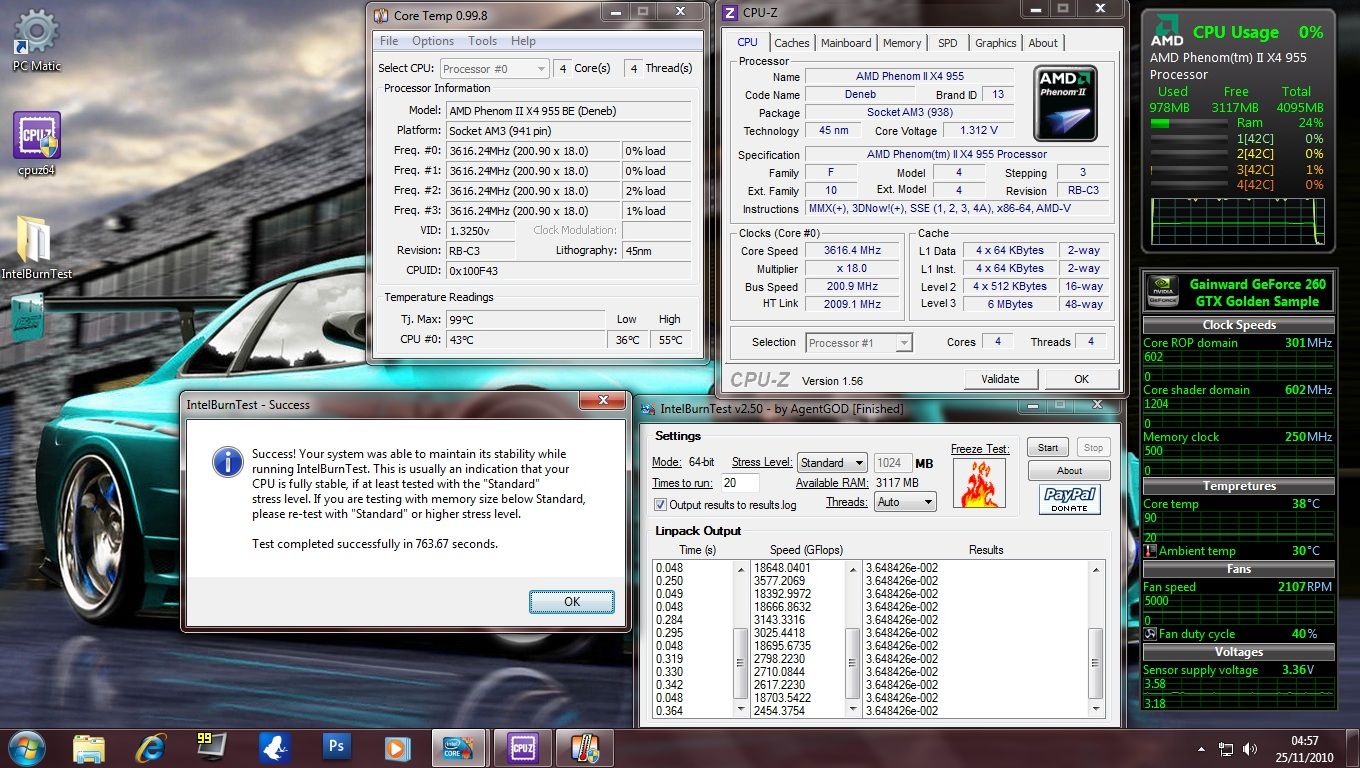Image resolution: width=1360 pixels, height=768 pixels.
Task: Open the Tools menu in Core Temp
Action: coord(483,41)
